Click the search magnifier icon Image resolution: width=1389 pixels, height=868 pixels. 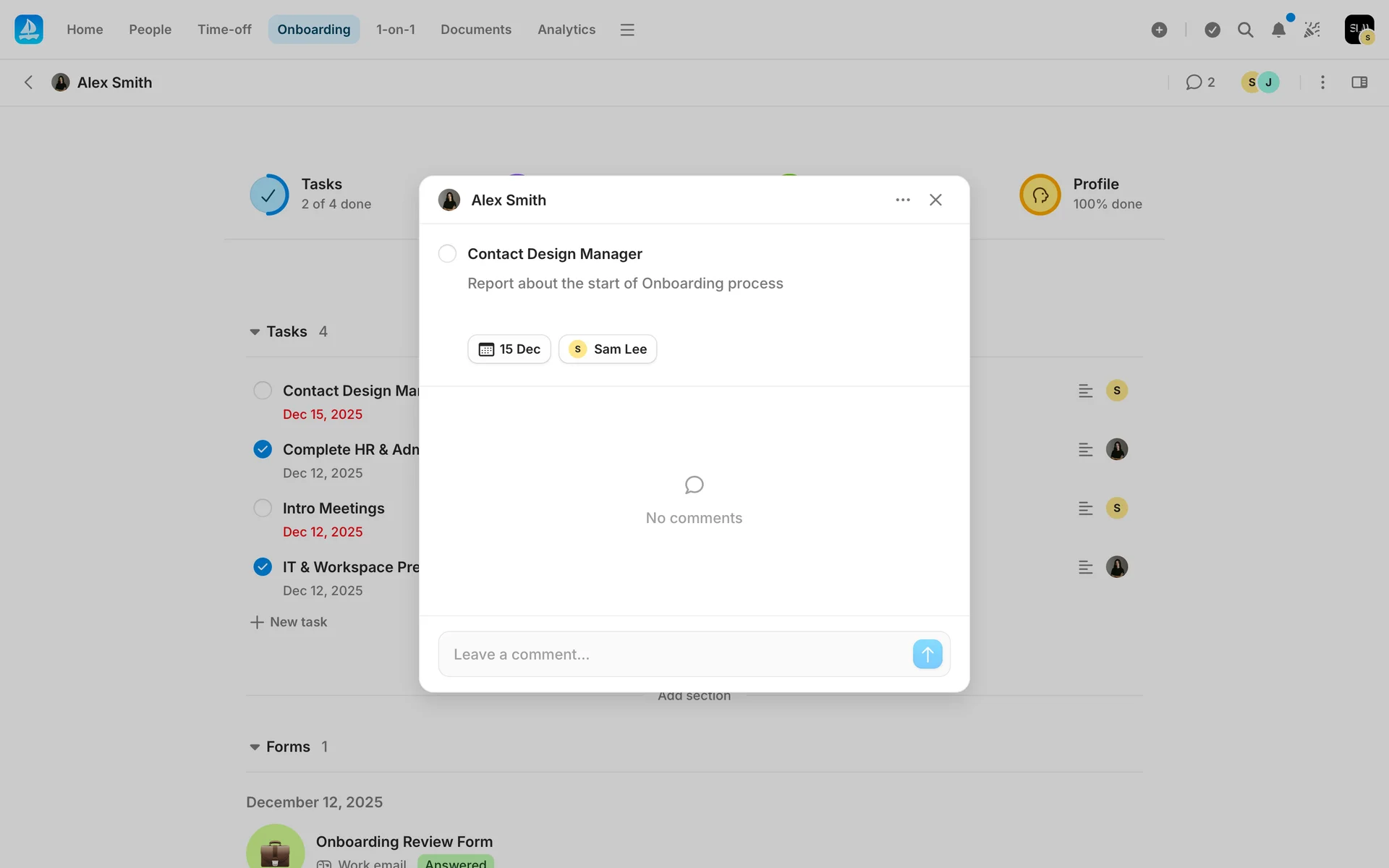(x=1245, y=30)
